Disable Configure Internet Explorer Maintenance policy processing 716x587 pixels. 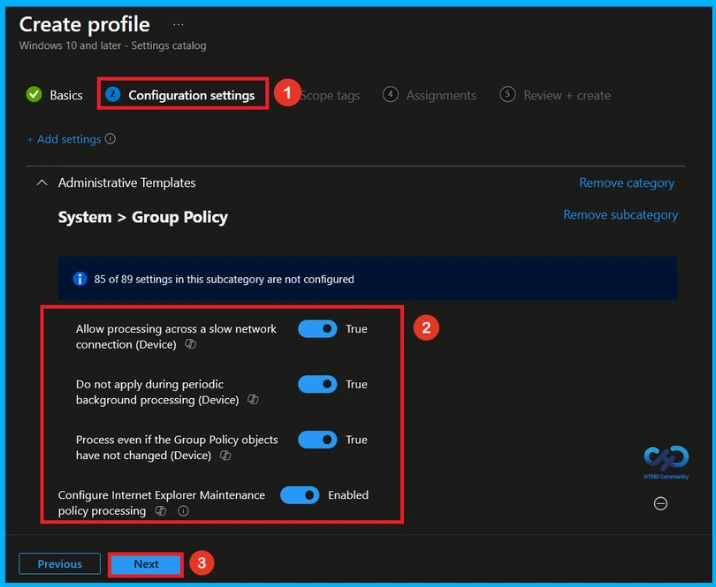(x=300, y=495)
